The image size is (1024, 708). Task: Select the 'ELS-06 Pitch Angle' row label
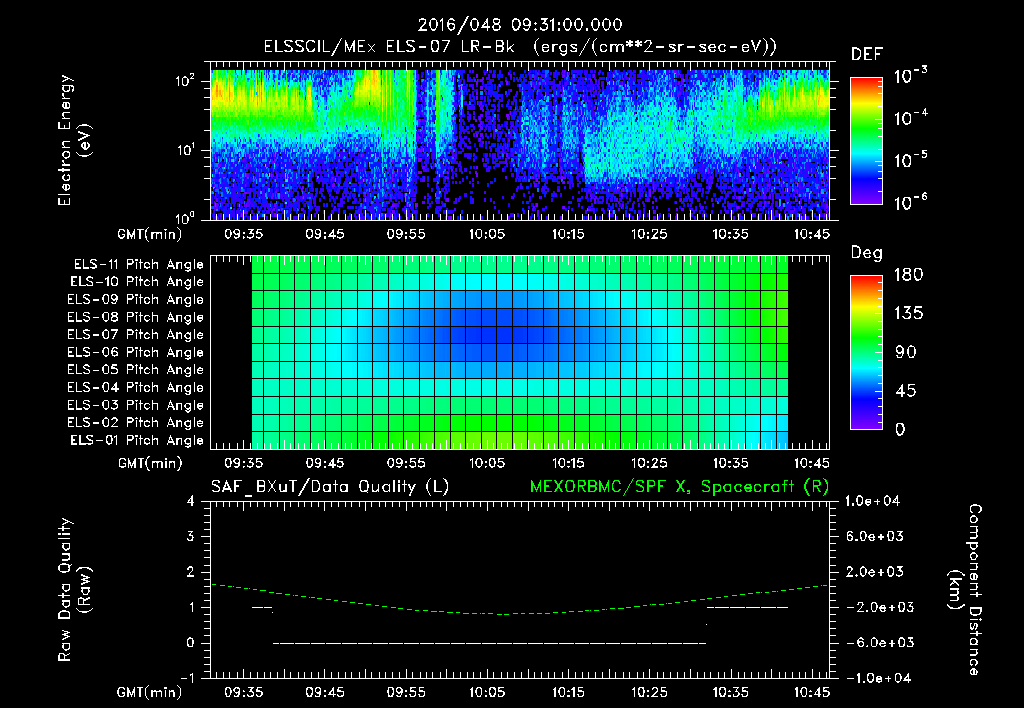[135, 353]
